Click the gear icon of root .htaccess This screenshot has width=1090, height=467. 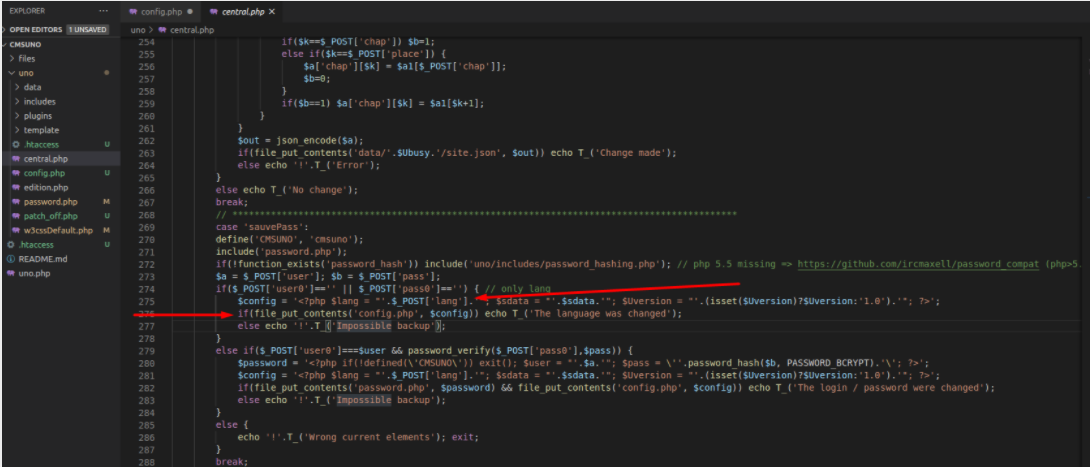click(x=10, y=245)
